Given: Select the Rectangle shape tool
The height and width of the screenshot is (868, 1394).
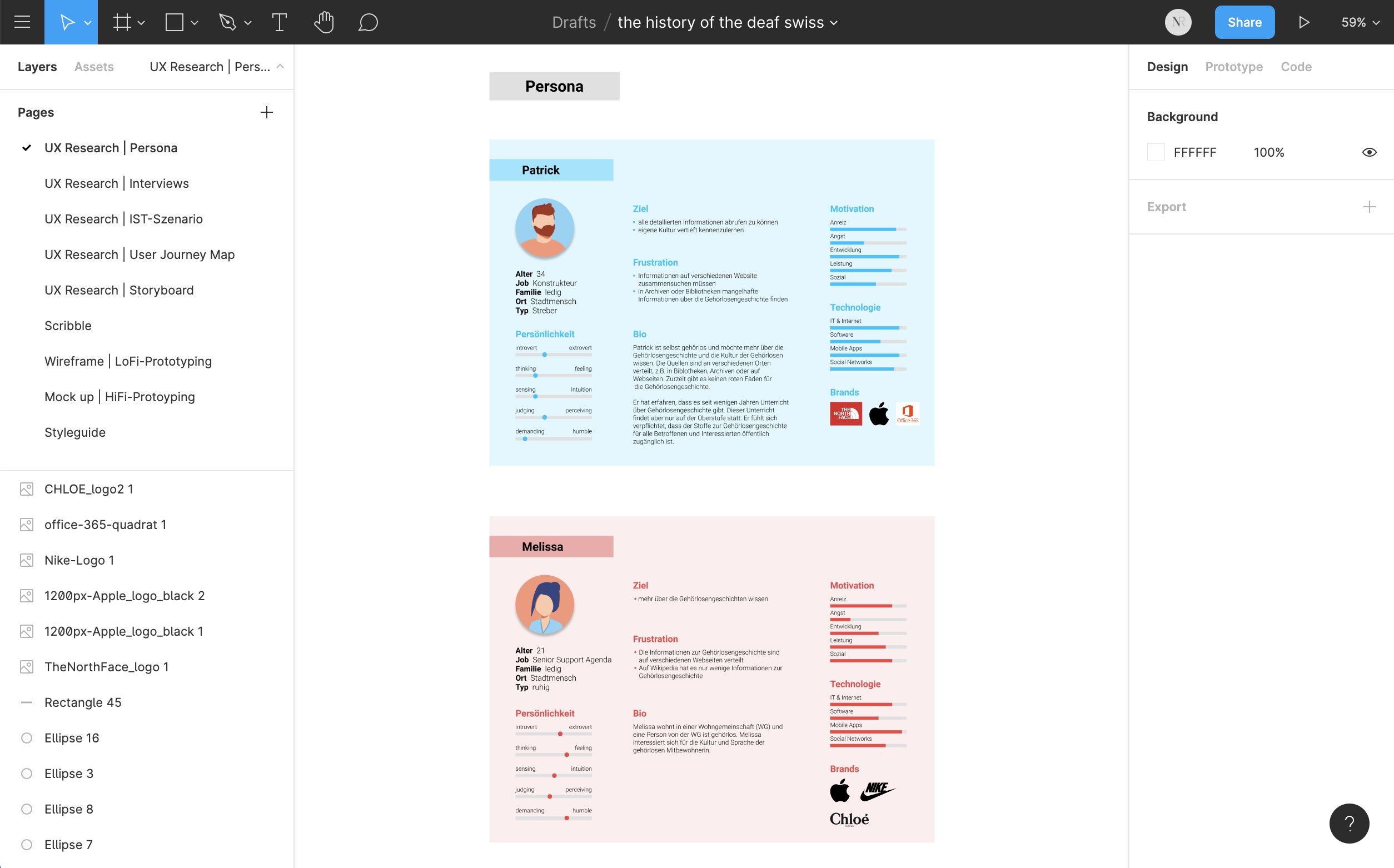Looking at the screenshot, I should pyautogui.click(x=174, y=22).
